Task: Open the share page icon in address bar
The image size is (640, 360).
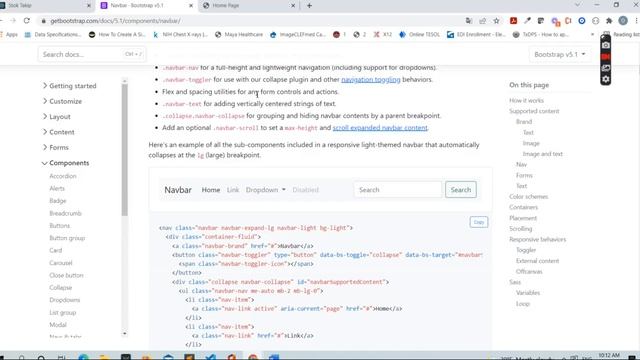Action: pyautogui.click(x=482, y=21)
